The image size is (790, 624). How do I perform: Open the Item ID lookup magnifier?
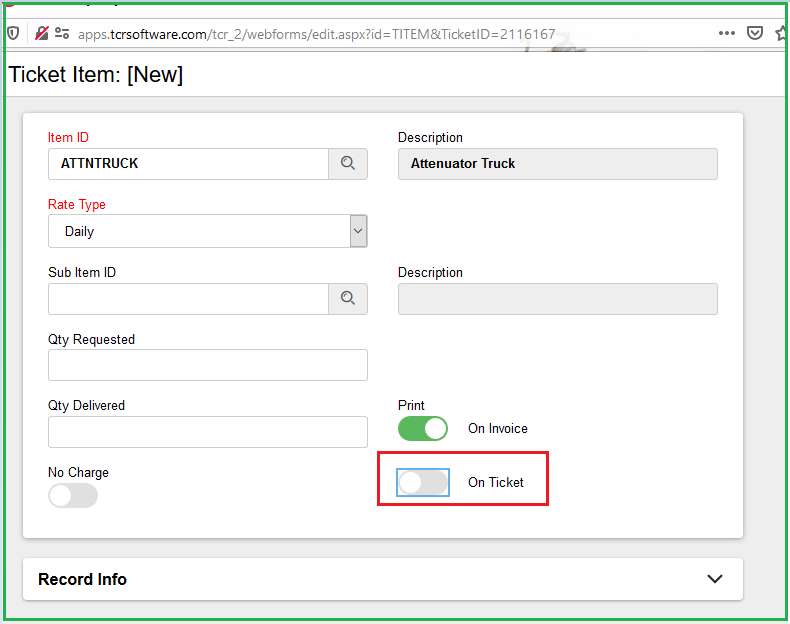click(x=347, y=164)
